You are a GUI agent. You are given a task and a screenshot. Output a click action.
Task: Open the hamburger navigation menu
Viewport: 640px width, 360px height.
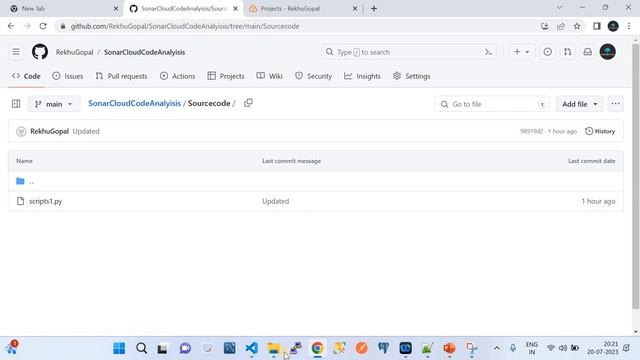pyautogui.click(x=16, y=52)
